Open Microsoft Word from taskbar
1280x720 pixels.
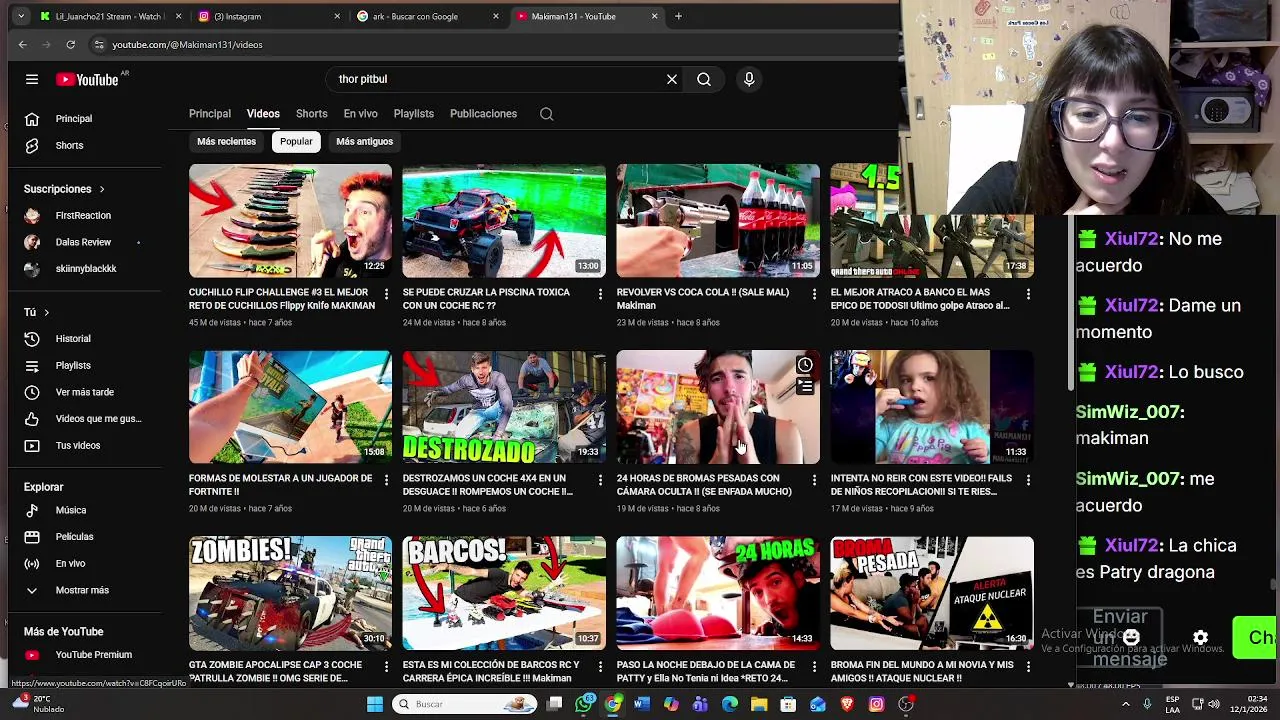pyautogui.click(x=642, y=704)
